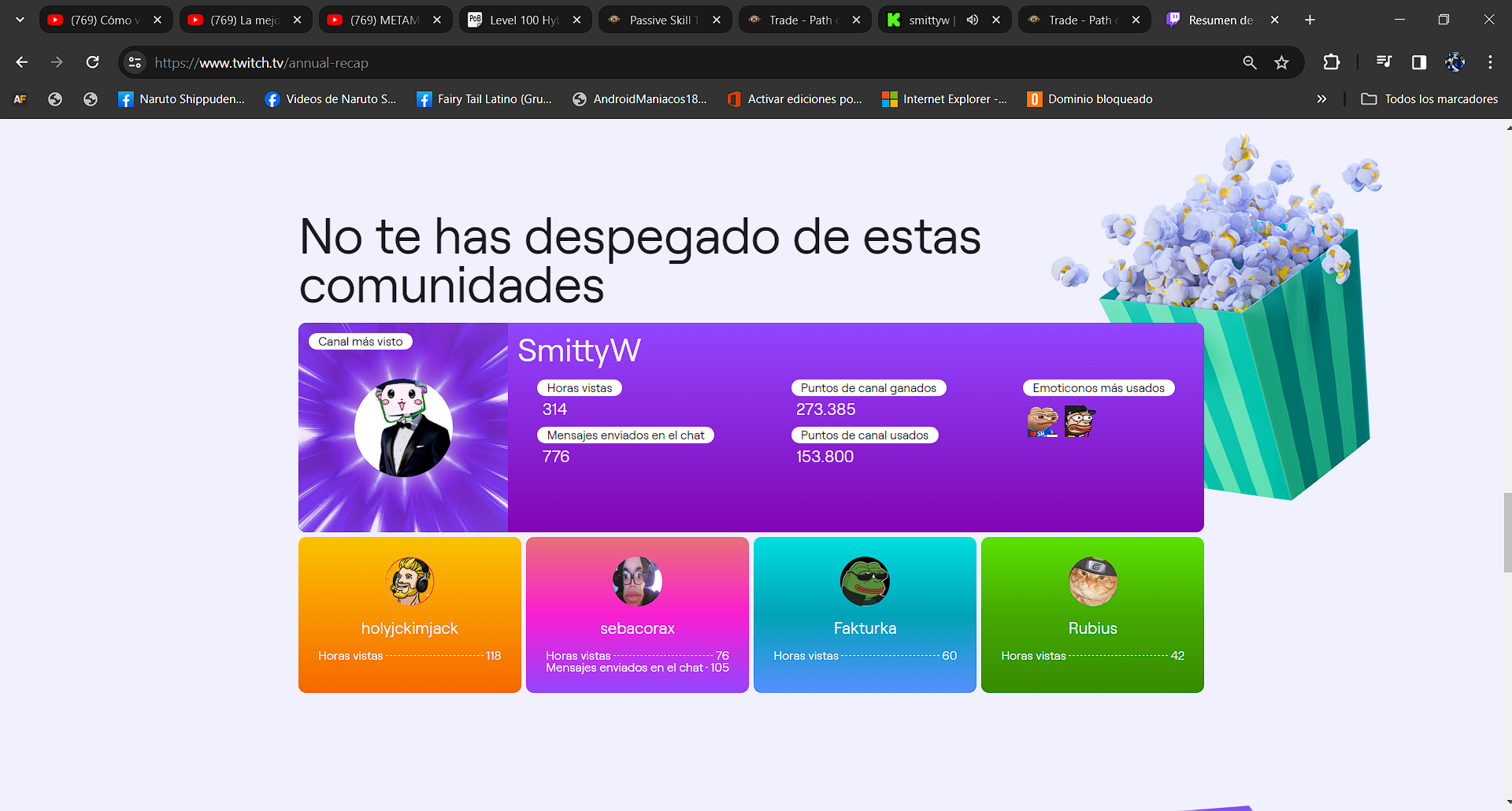Open the tab search chevron
This screenshot has height=811, width=1512.
(20, 19)
